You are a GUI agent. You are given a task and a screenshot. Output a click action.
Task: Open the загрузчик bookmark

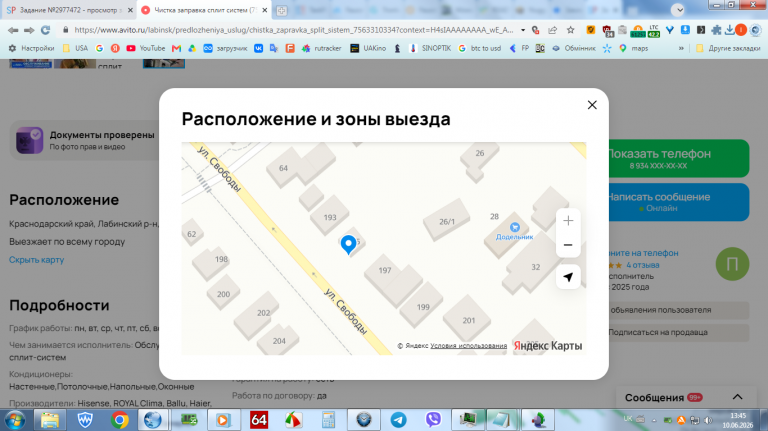225,48
